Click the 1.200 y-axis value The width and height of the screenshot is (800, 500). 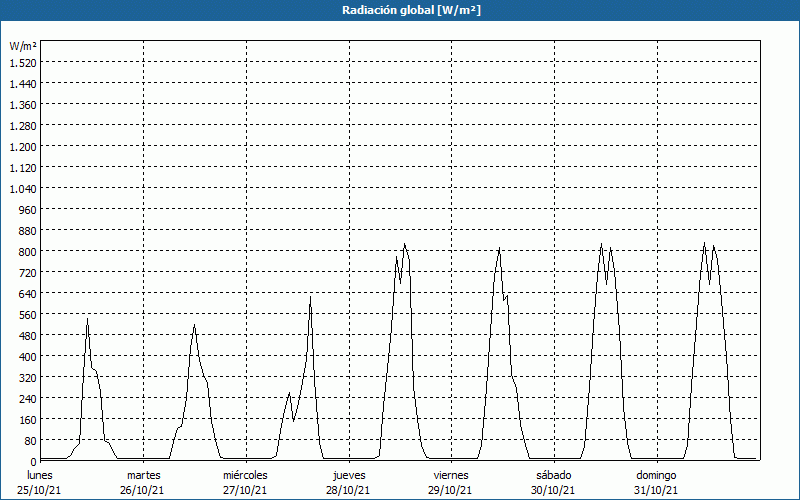tap(23, 146)
